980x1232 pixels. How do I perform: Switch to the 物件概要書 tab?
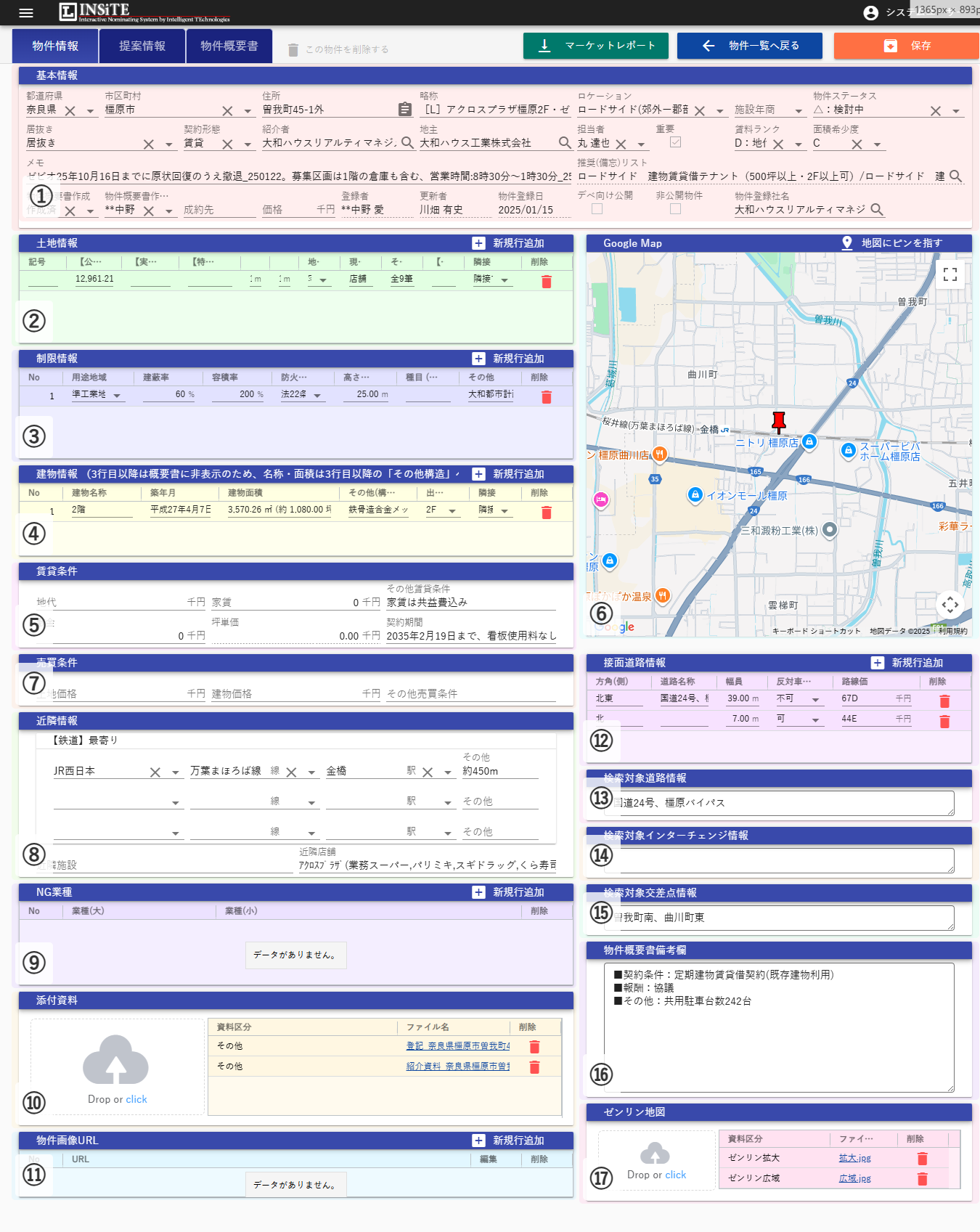point(229,46)
